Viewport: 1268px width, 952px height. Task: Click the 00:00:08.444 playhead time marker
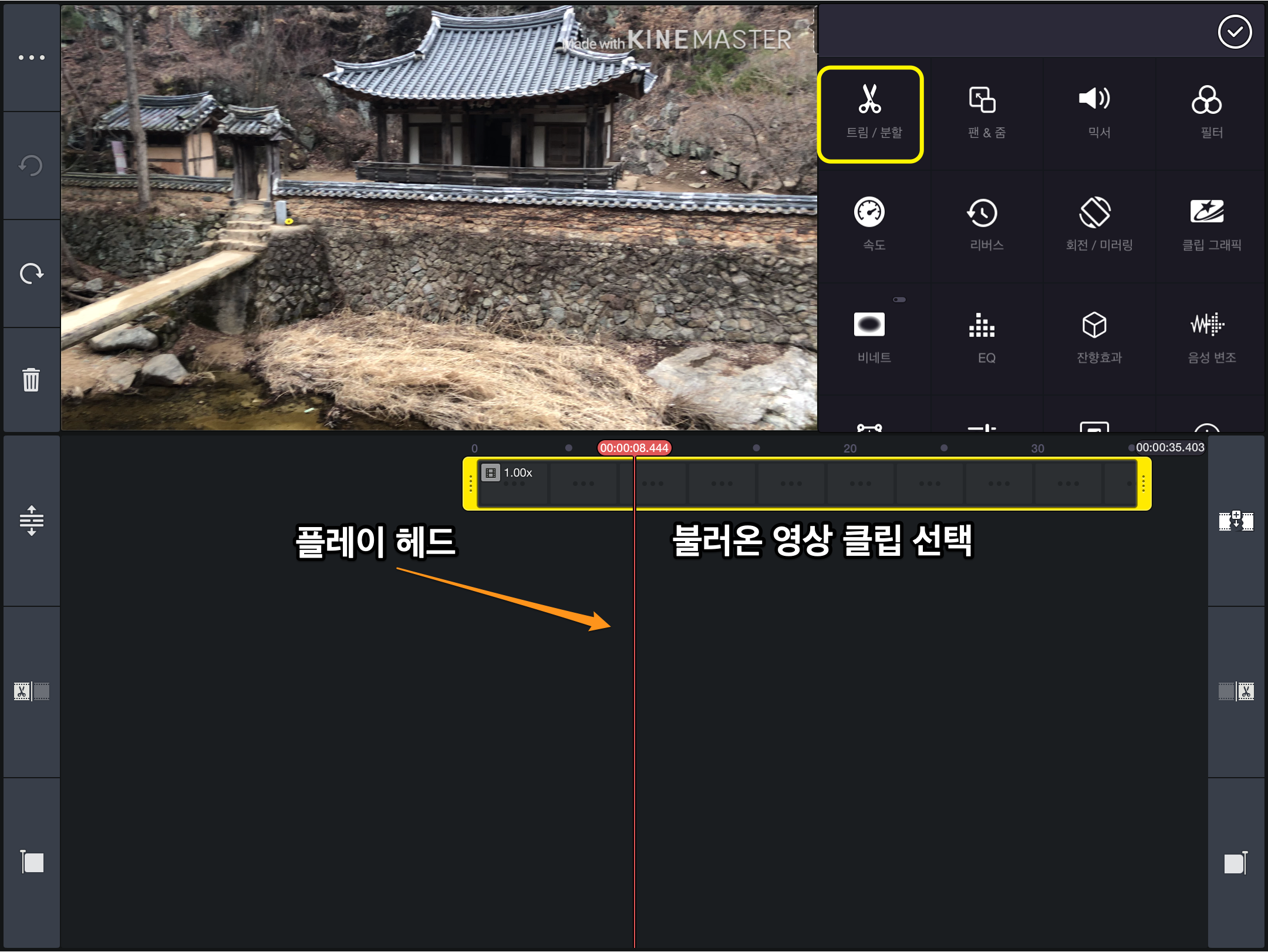click(634, 448)
